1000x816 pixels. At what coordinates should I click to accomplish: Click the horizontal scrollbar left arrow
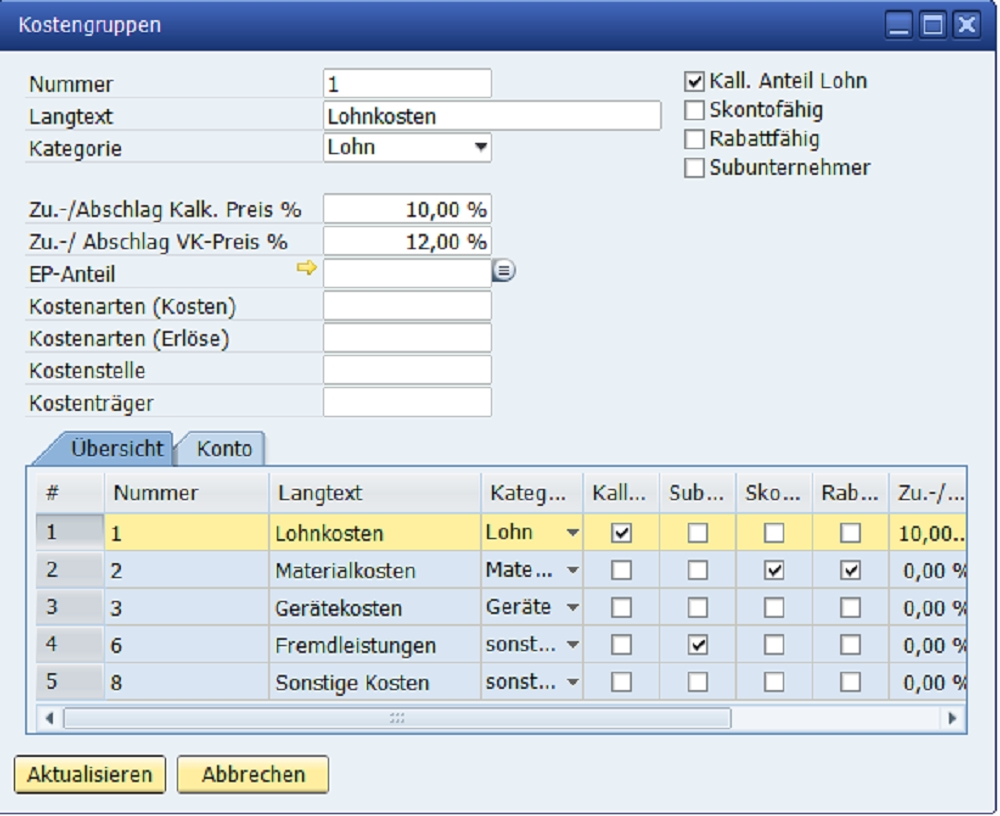48,718
